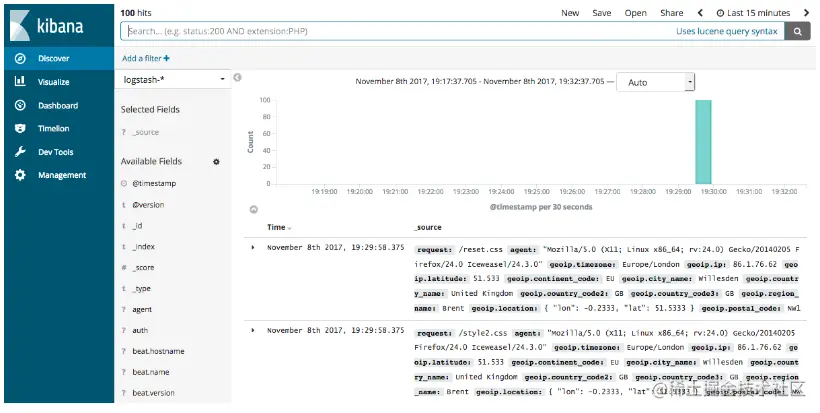
Task: Select the beat.name field
Action: click(151, 372)
